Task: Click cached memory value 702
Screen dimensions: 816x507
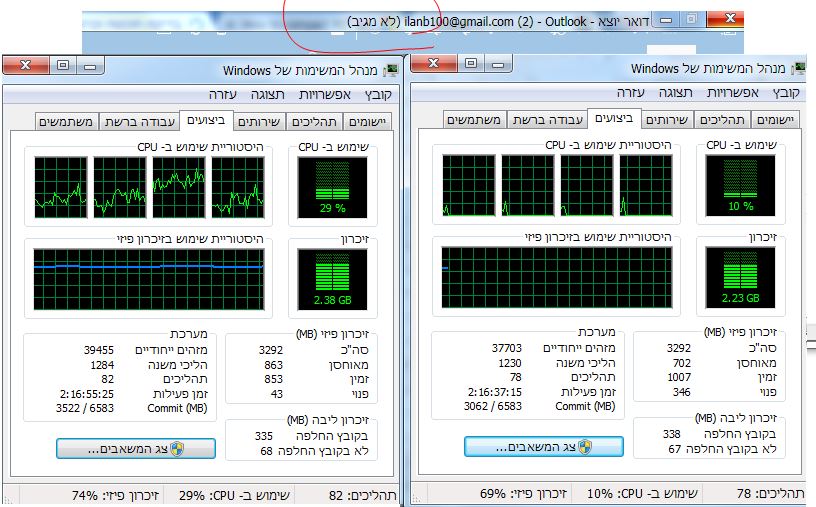Action: 681,363
